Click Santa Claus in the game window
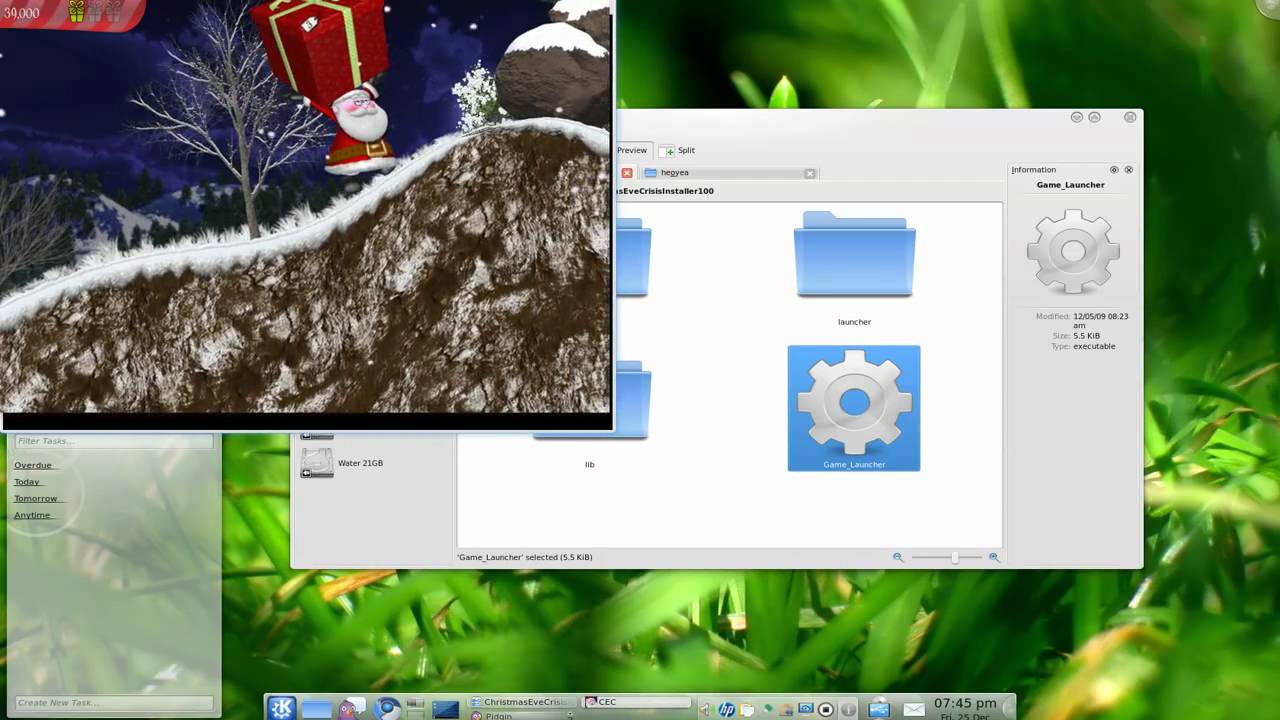 (360, 128)
